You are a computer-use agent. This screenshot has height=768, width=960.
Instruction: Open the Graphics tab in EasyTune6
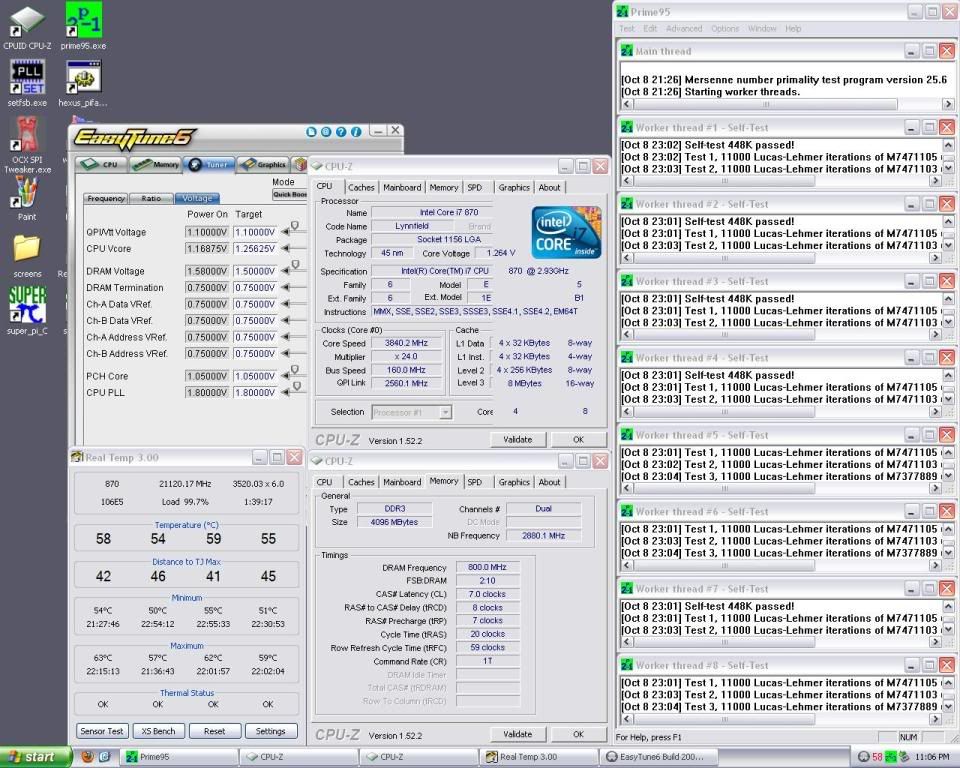(x=264, y=164)
